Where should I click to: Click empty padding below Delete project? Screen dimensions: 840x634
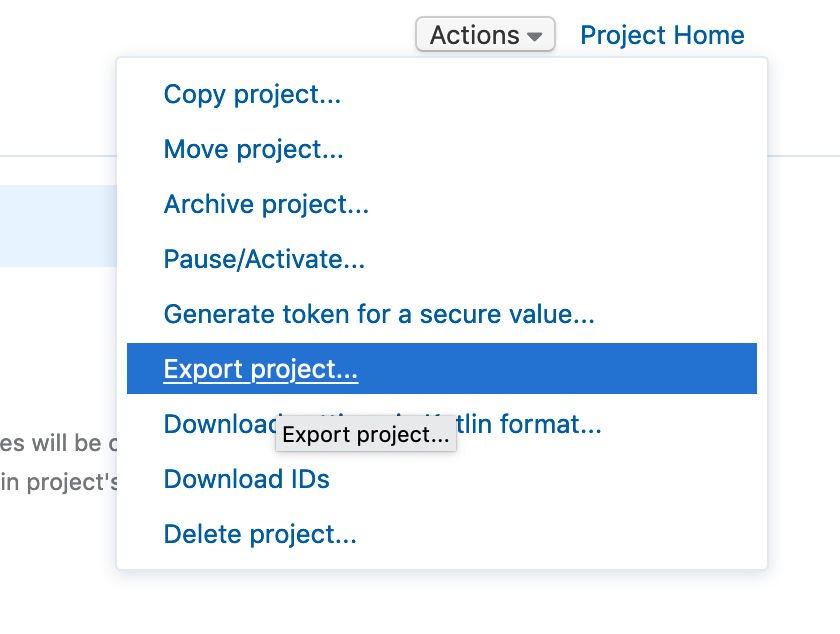click(x=440, y=559)
